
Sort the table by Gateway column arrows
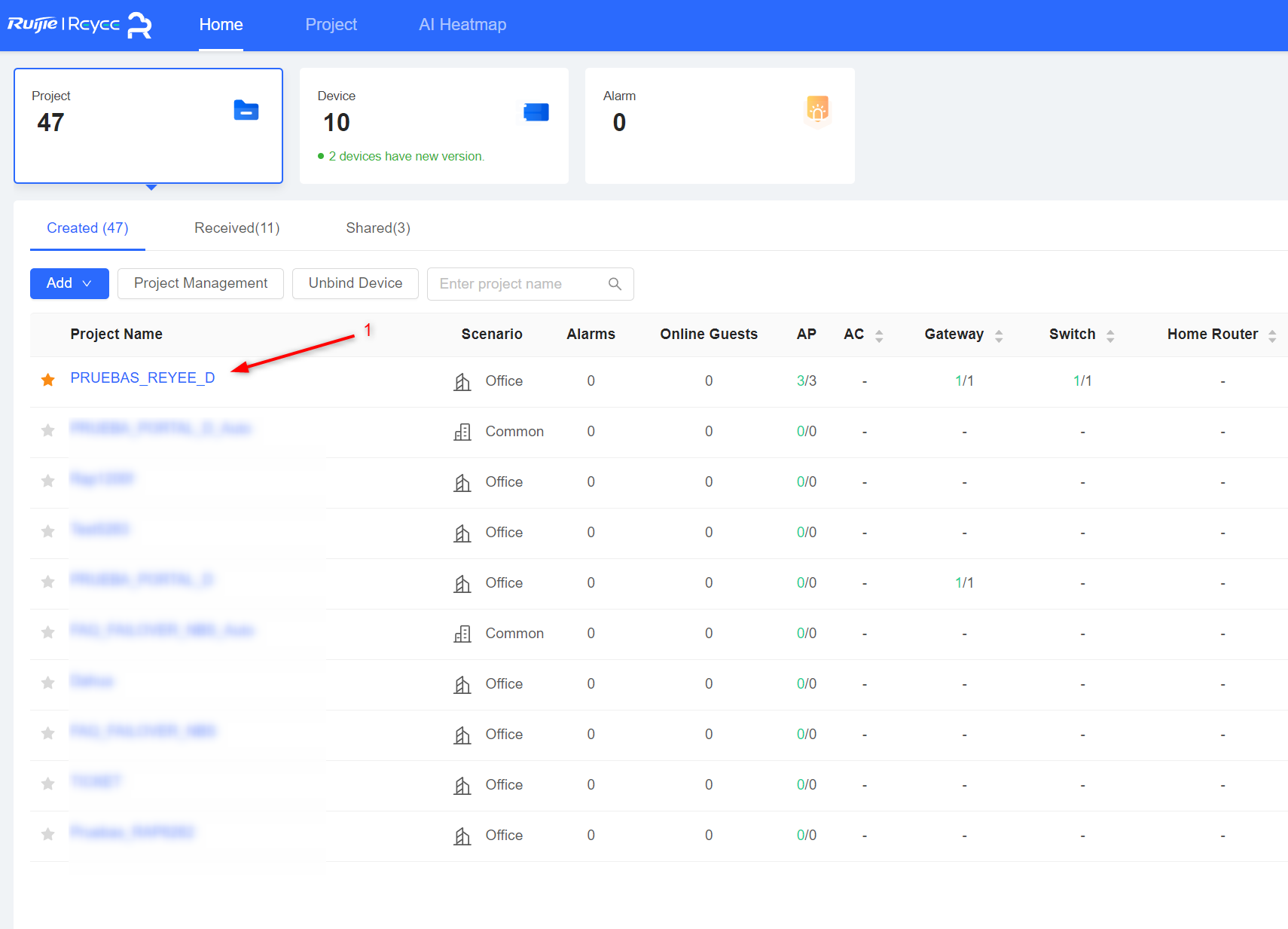coord(999,335)
